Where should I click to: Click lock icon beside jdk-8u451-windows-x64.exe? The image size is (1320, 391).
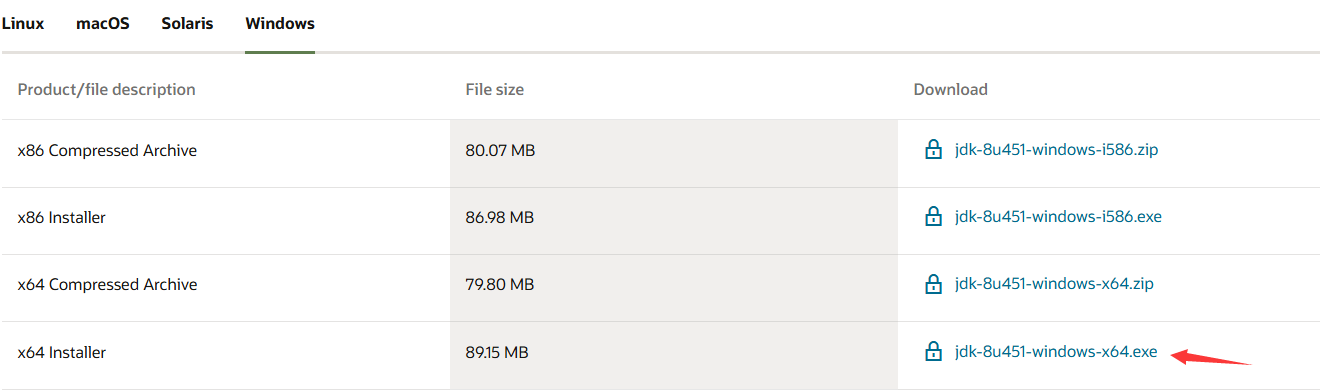pyautogui.click(x=933, y=352)
